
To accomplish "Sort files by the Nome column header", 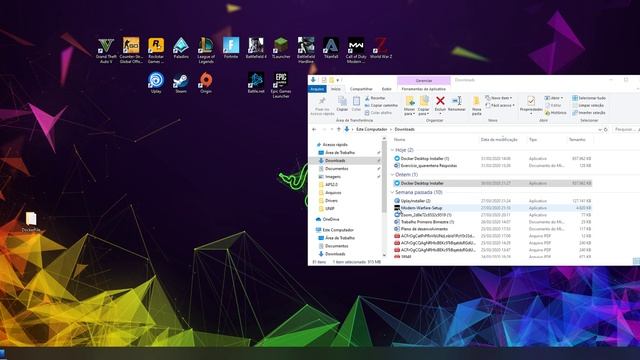I will [400, 140].
